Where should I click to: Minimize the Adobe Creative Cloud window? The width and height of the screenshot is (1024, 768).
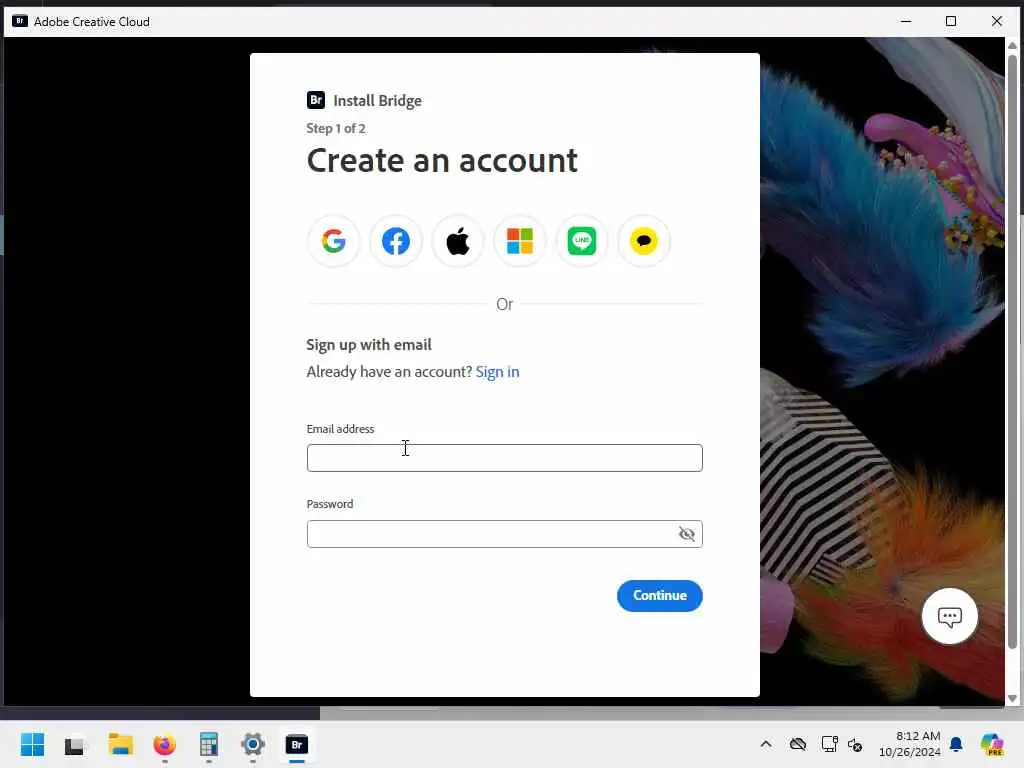[906, 21]
